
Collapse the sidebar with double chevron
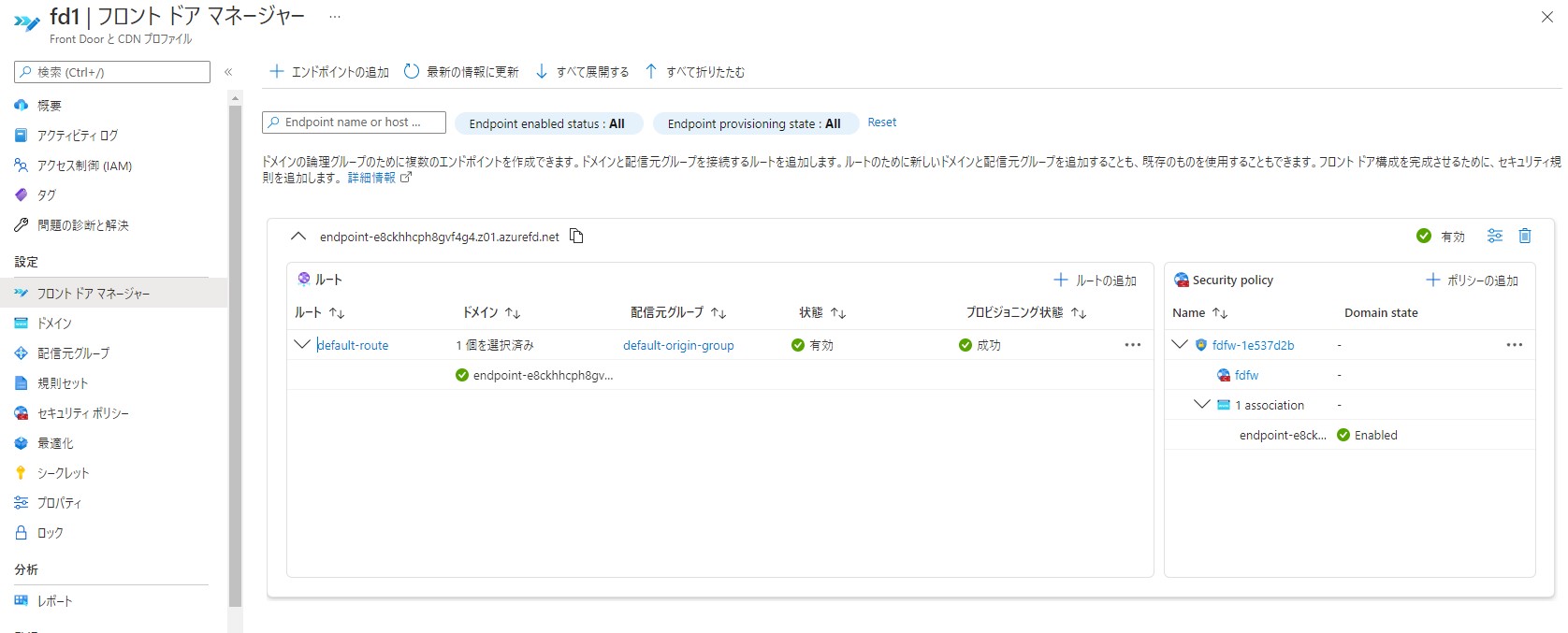228,72
